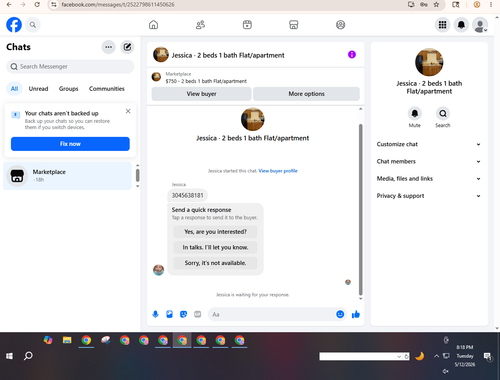Open Chats options three-dot menu

tap(108, 47)
